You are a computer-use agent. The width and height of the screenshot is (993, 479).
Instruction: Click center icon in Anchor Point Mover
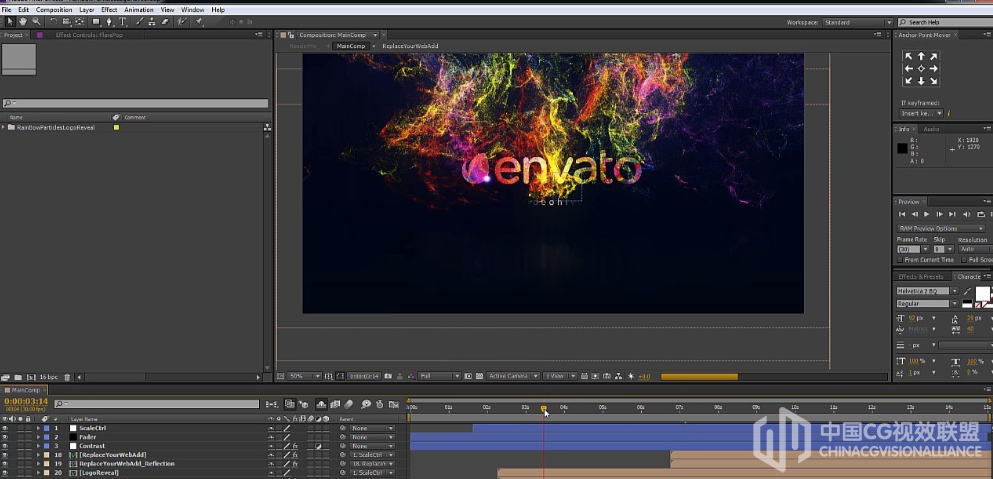click(921, 68)
